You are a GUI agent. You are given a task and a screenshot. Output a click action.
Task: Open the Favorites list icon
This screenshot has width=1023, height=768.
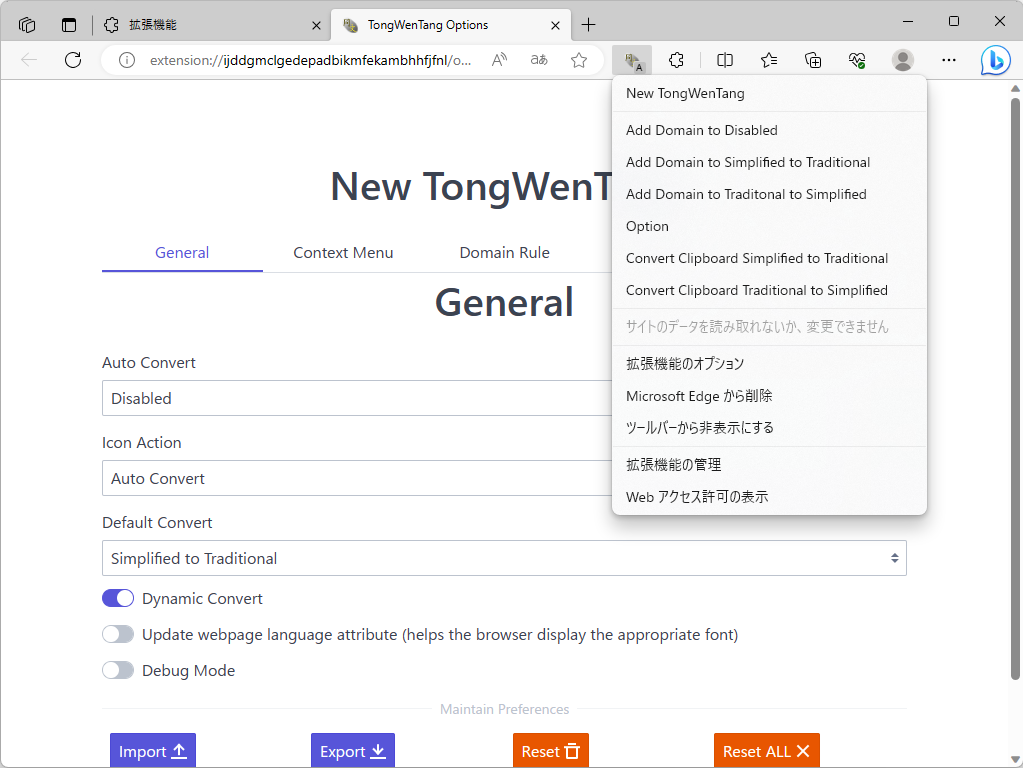coord(769,61)
